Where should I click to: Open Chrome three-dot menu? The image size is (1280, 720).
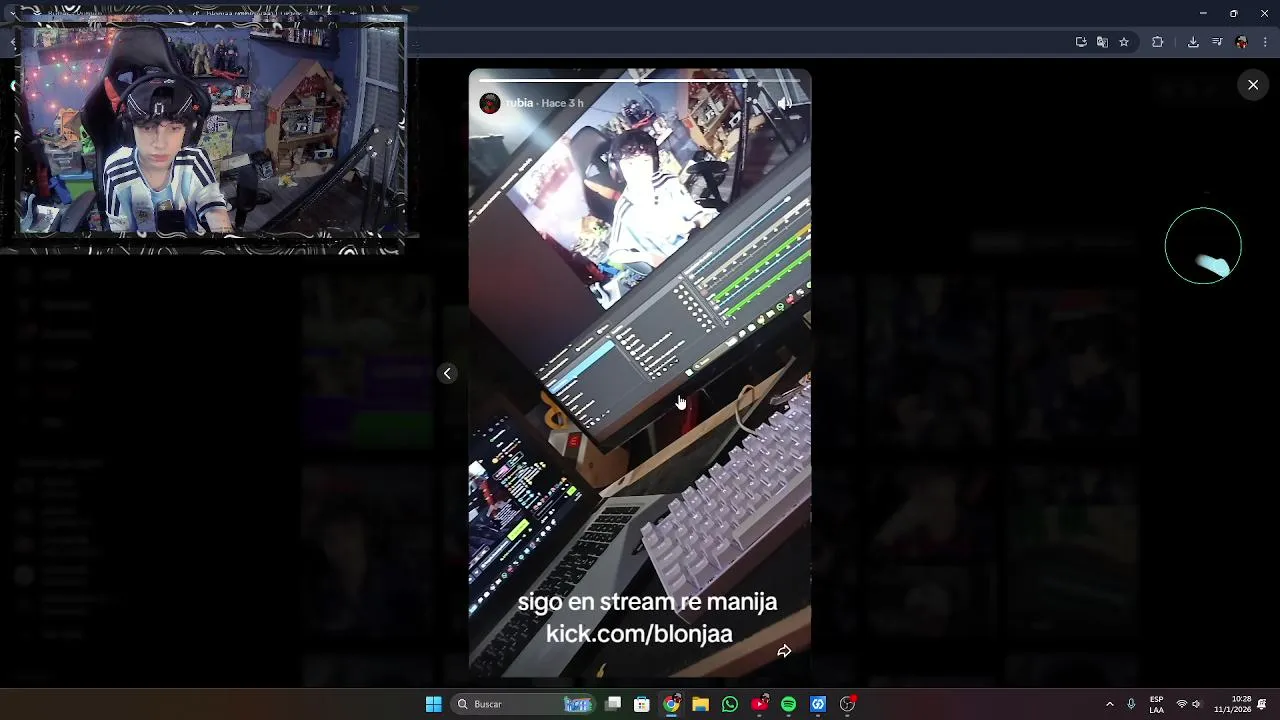[1266, 42]
